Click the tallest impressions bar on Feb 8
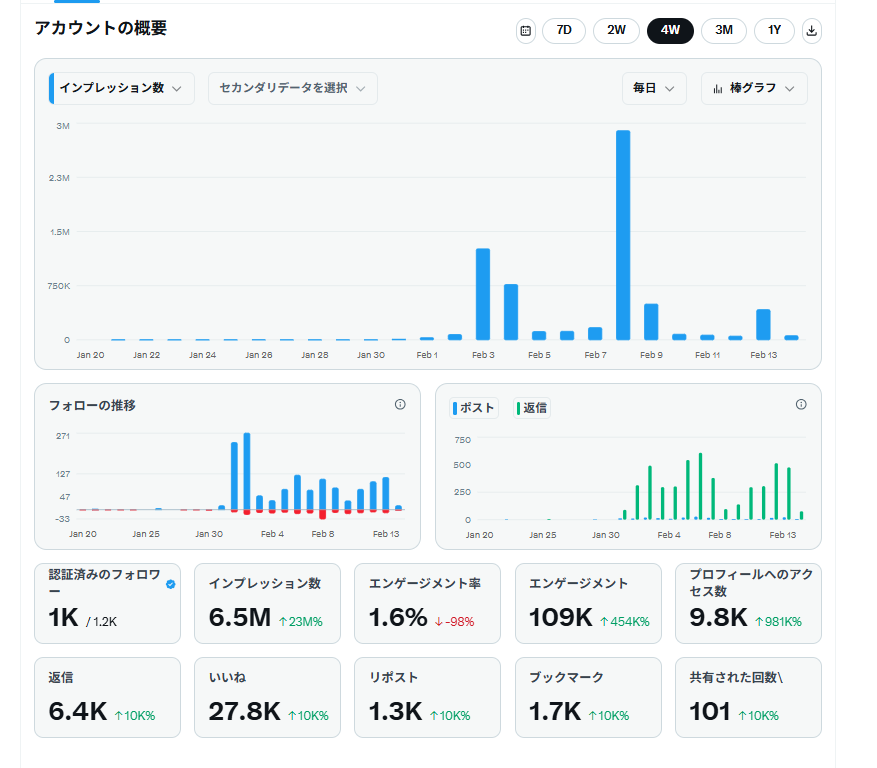Screen dimensions: 877x768 (623, 235)
